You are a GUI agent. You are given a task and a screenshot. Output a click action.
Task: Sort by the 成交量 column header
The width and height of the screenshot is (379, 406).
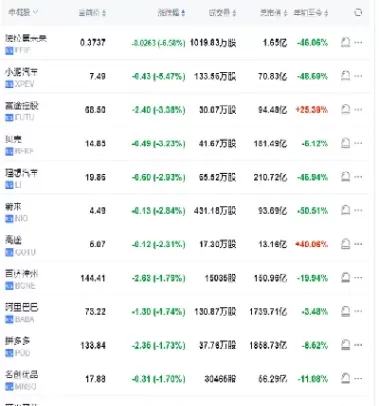(222, 13)
